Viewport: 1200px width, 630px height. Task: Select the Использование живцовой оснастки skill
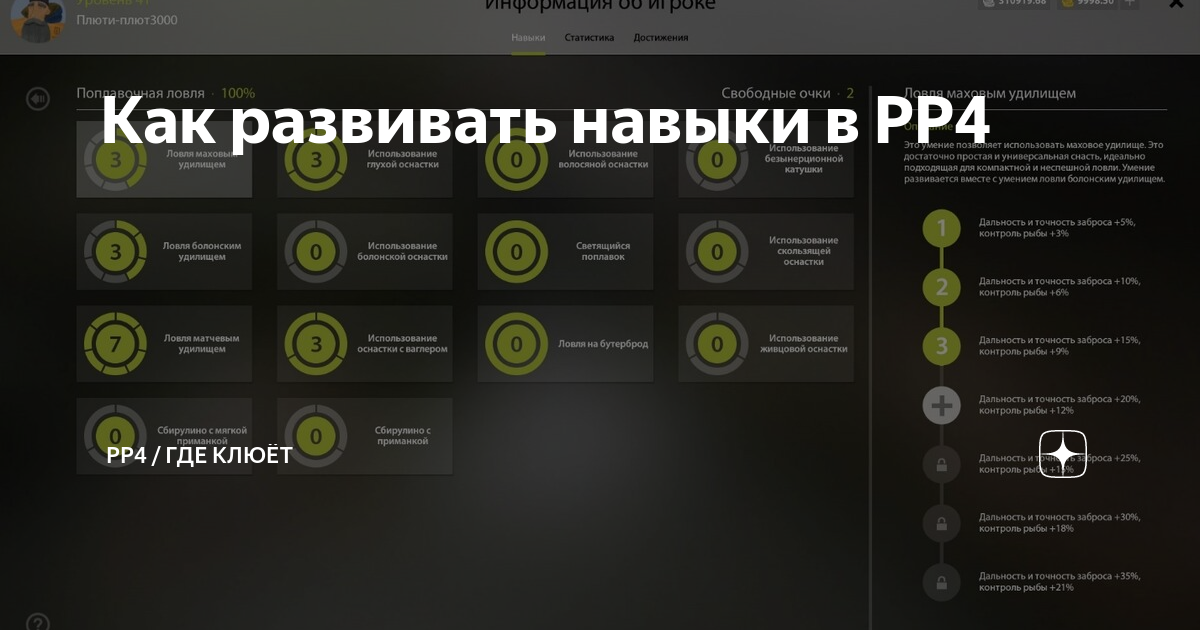pos(766,344)
